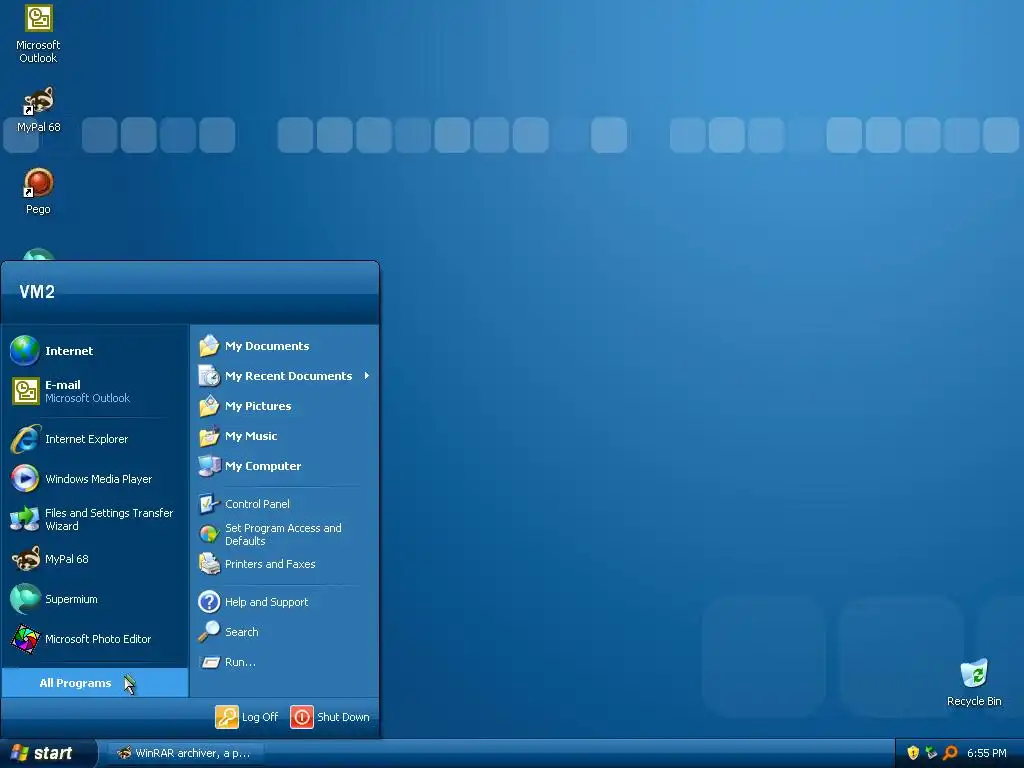Image resolution: width=1024 pixels, height=768 pixels.
Task: Click the security shield tray icon
Action: 913,753
